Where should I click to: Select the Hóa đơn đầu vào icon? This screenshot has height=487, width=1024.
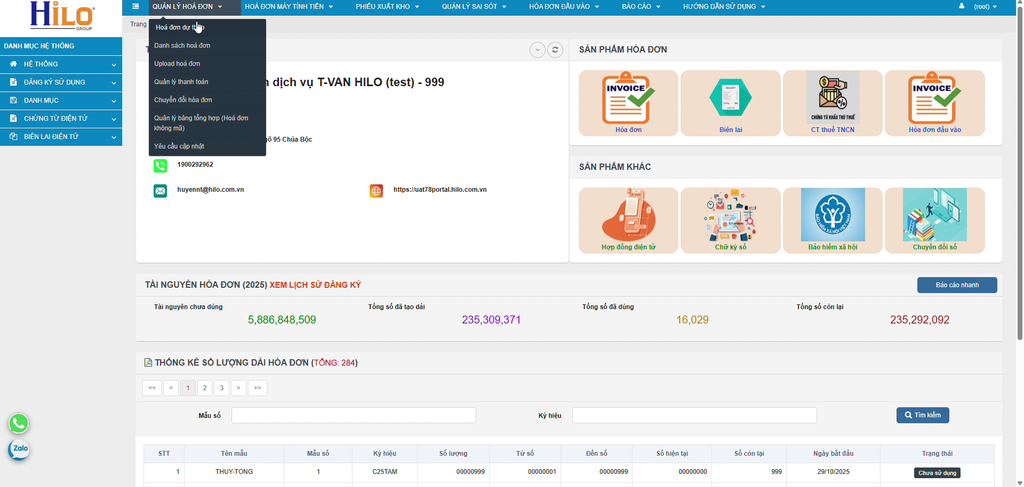934,102
